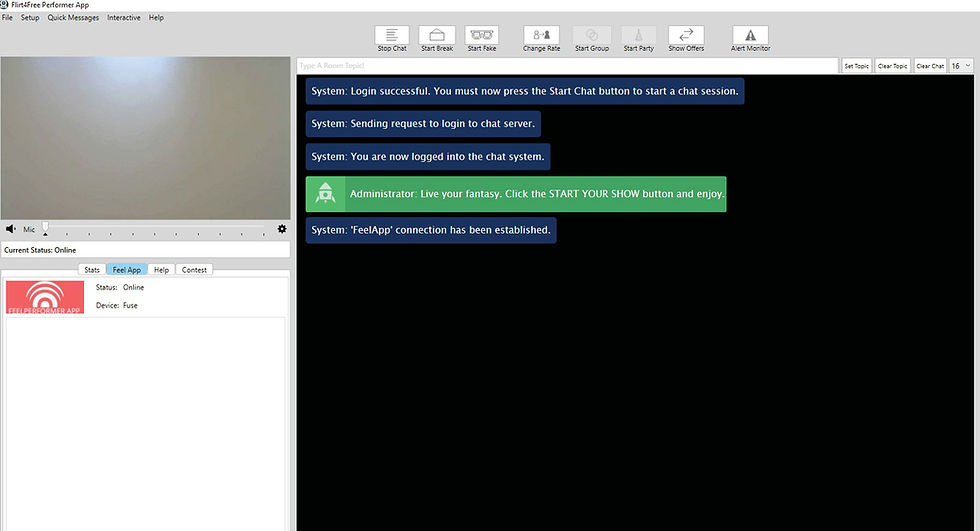
Task: Click the 'FeelApp connection established' message
Action: coord(431,230)
